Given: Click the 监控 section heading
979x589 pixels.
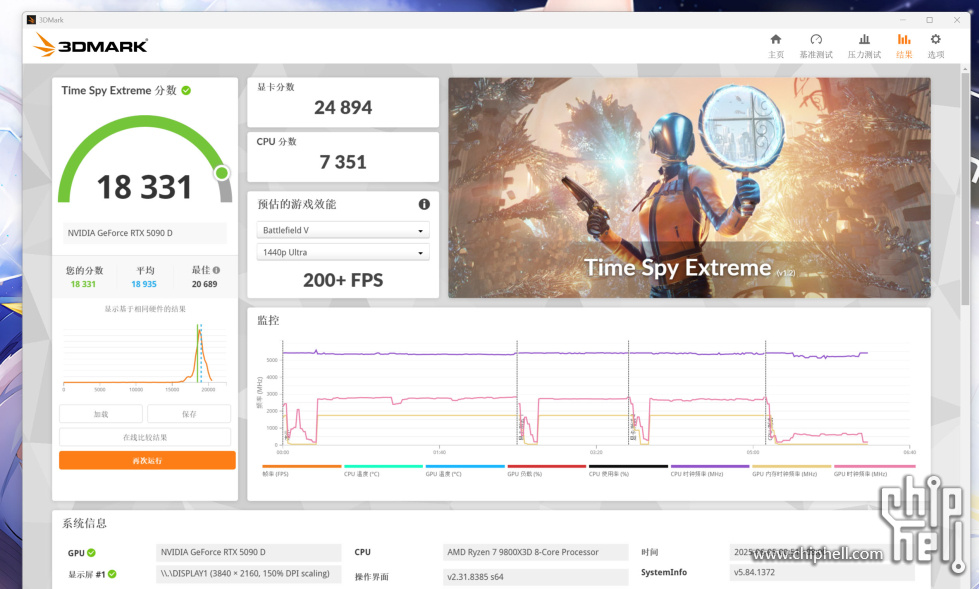Looking at the screenshot, I should 268,320.
